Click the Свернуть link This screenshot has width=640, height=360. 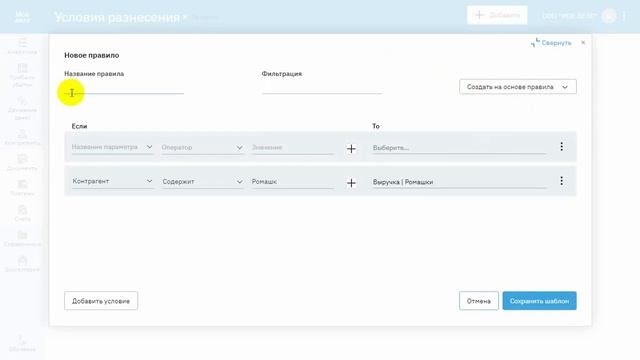pos(556,43)
